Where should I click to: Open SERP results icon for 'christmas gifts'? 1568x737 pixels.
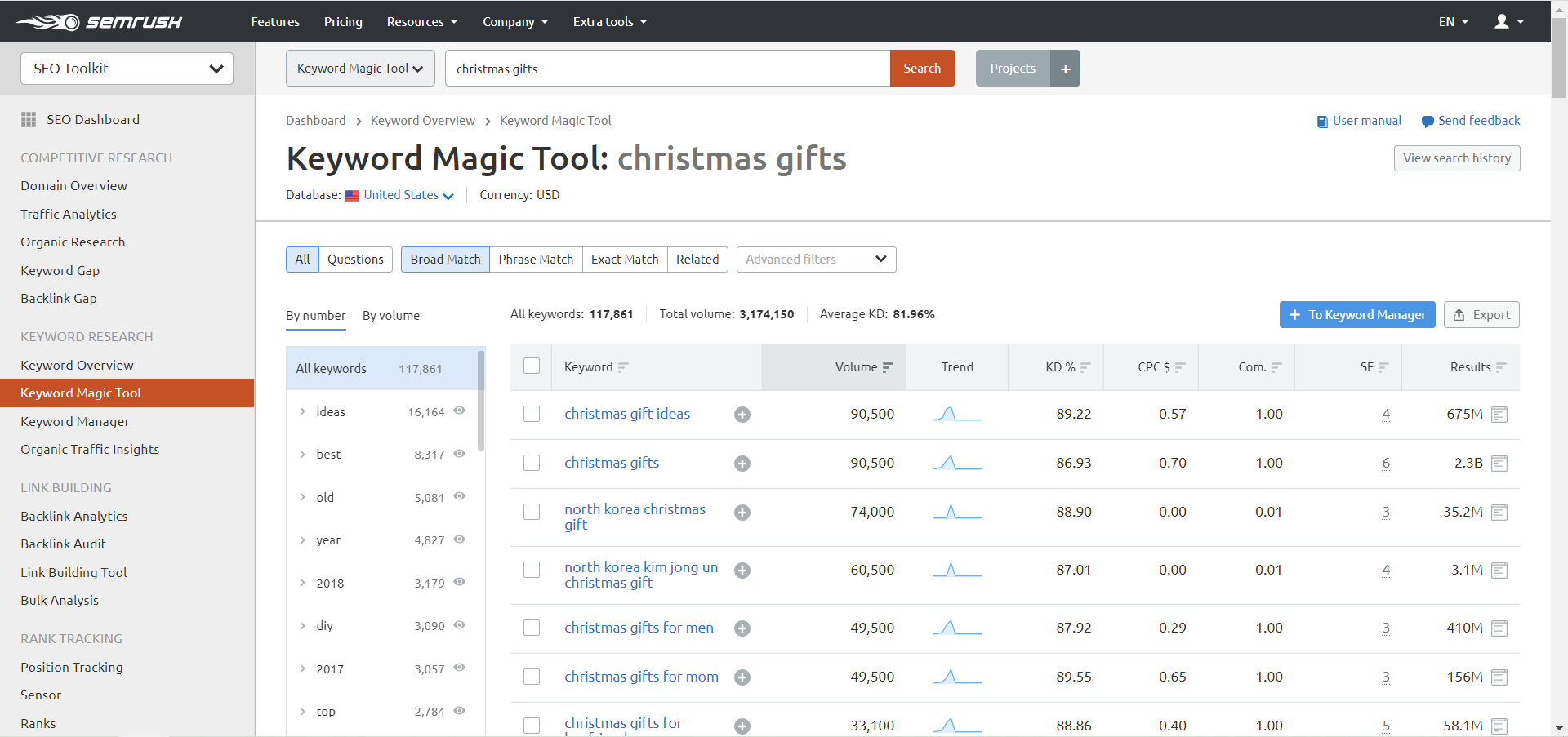(x=1499, y=464)
